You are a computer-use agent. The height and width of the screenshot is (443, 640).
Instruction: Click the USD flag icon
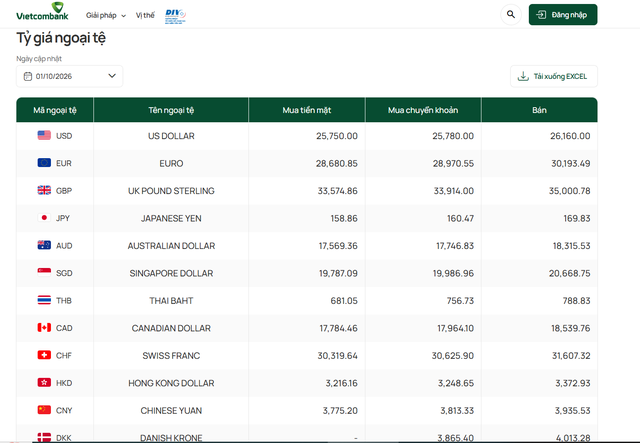coord(44,135)
